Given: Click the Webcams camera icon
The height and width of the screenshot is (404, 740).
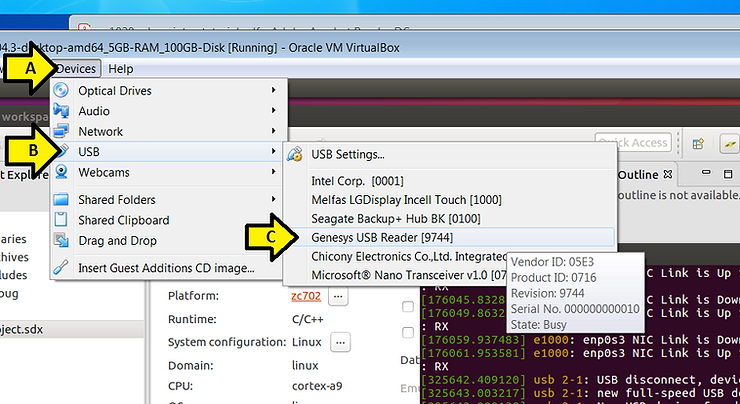Looking at the screenshot, I should tap(61, 172).
